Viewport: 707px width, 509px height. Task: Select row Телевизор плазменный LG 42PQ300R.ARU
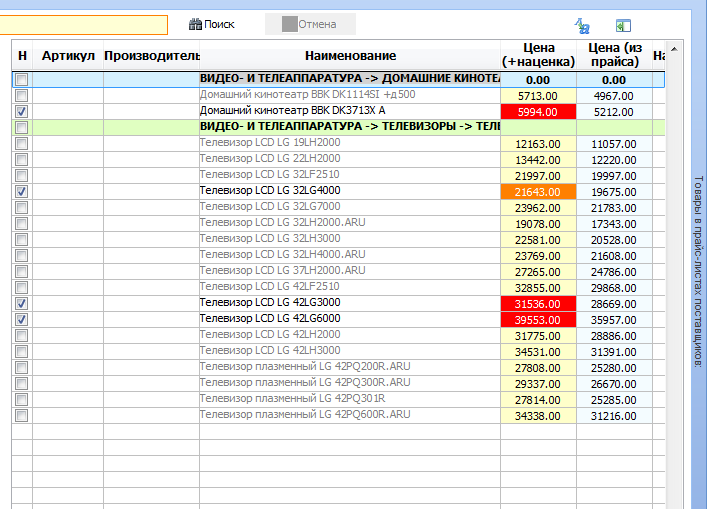point(338,384)
